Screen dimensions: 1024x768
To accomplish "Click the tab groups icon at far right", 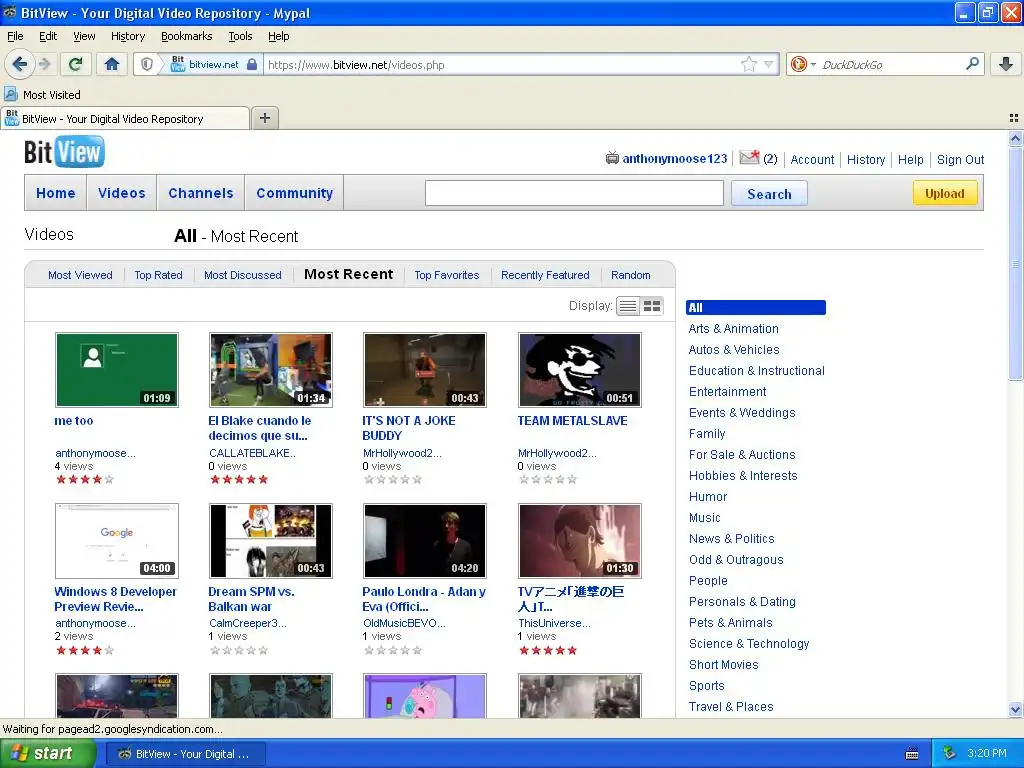I will [1014, 118].
